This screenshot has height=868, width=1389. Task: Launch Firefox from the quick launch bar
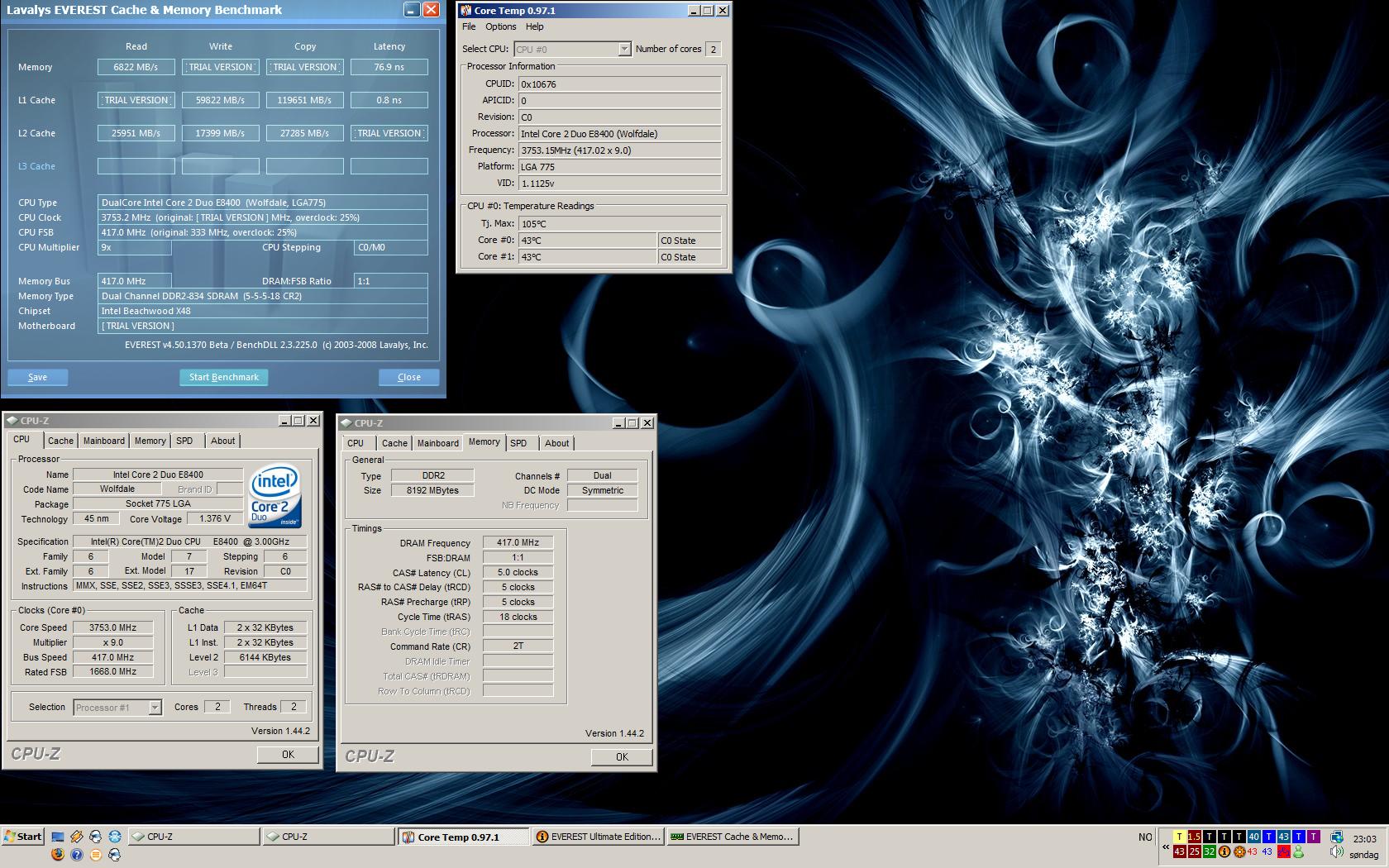point(58,855)
